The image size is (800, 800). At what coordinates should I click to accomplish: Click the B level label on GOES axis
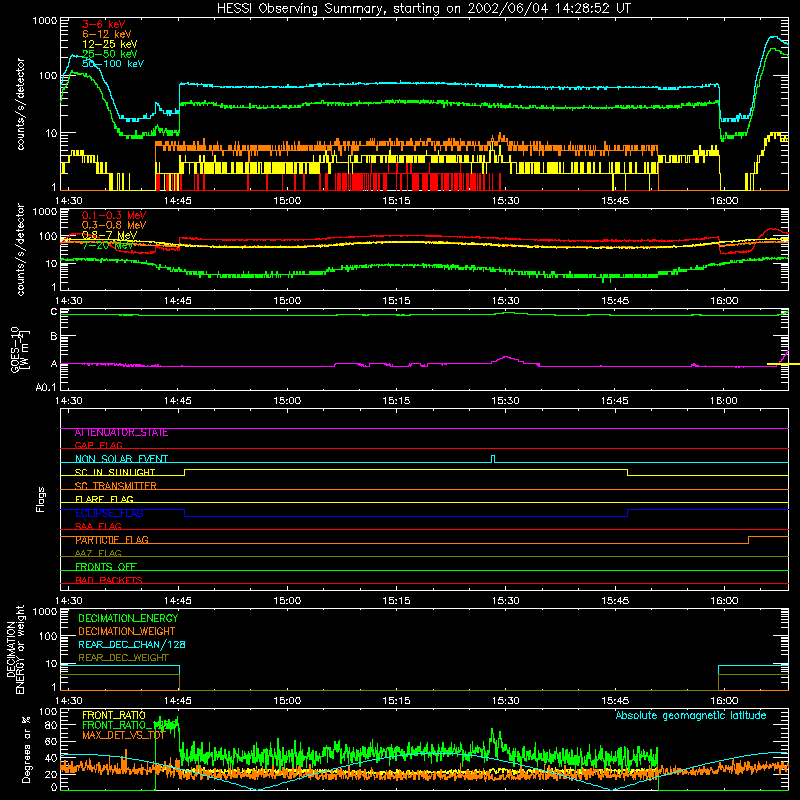(54, 337)
